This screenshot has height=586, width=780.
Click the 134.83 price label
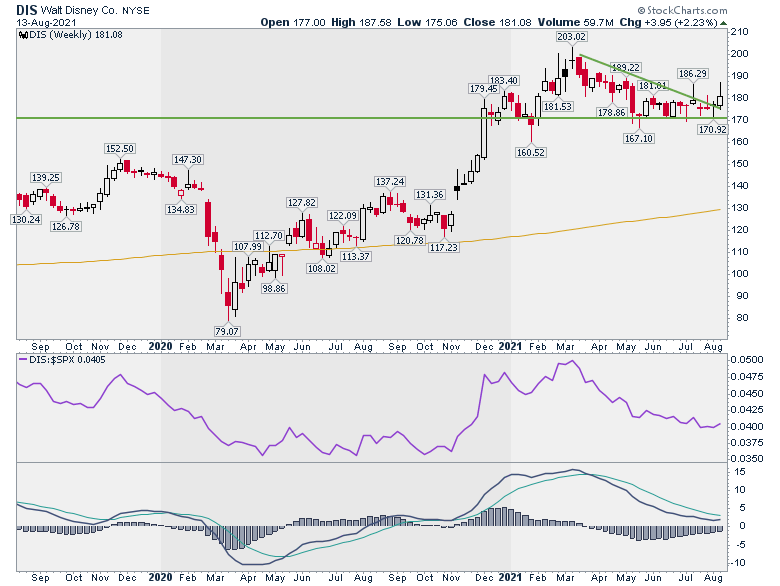[x=181, y=209]
